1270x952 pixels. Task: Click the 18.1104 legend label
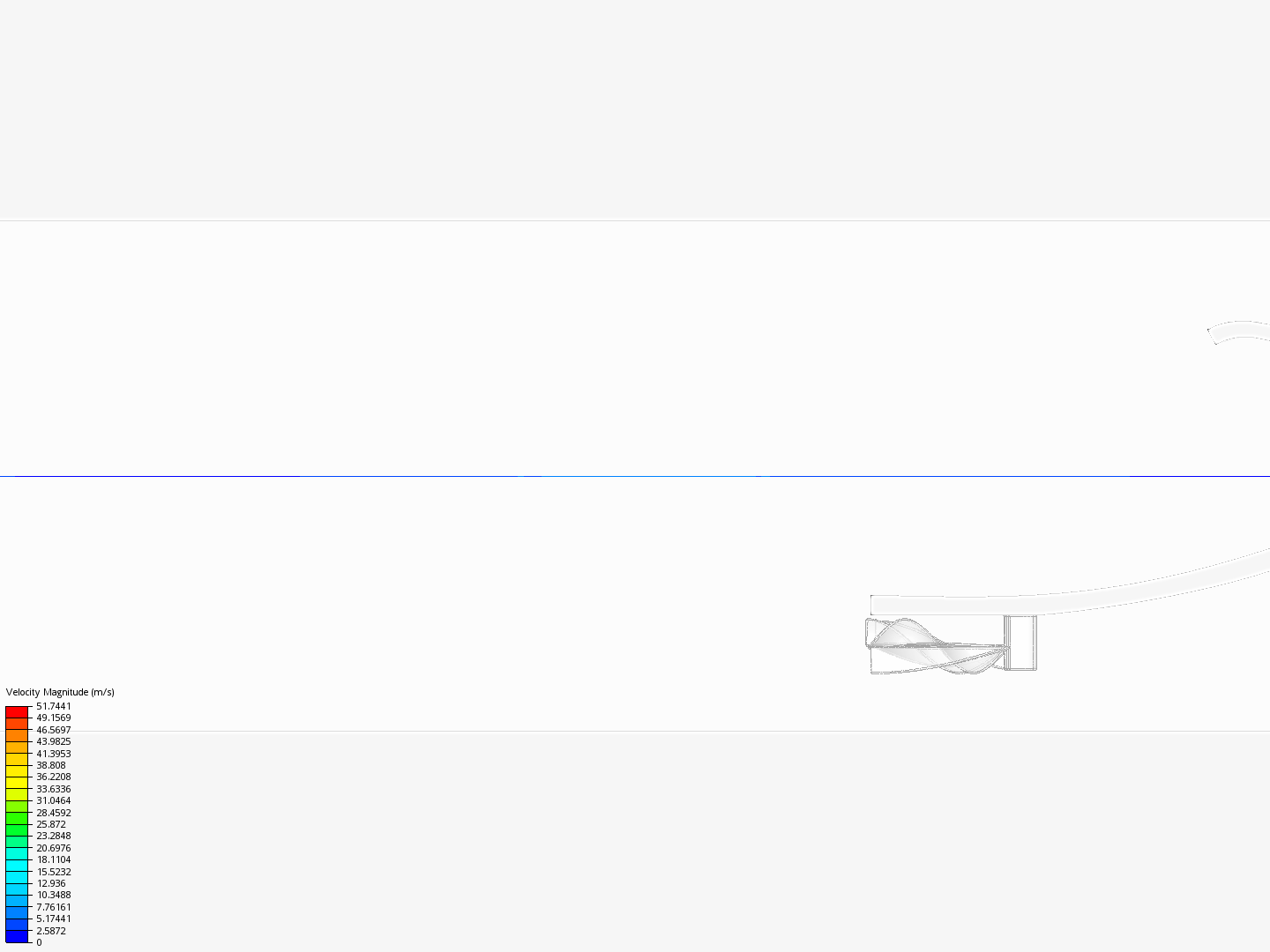tap(54, 859)
